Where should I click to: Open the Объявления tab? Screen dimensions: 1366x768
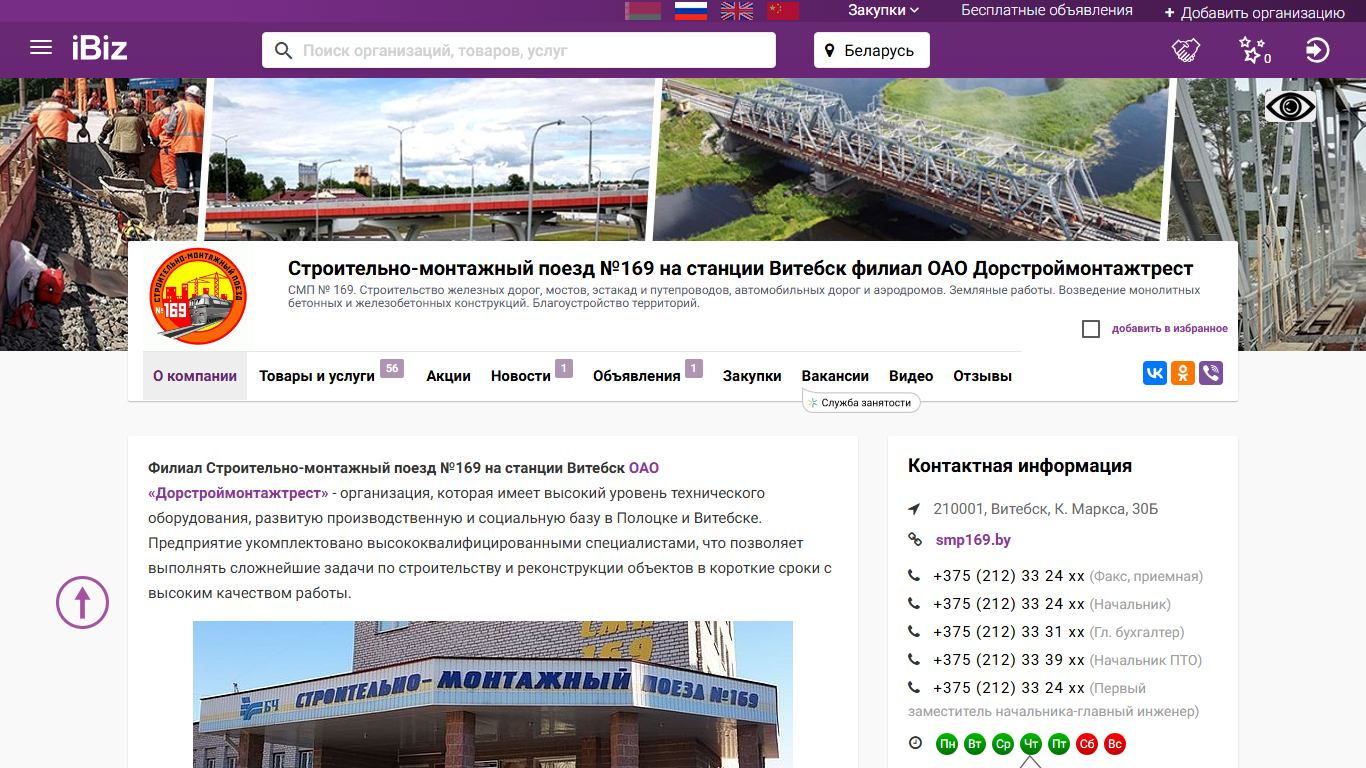coord(637,376)
